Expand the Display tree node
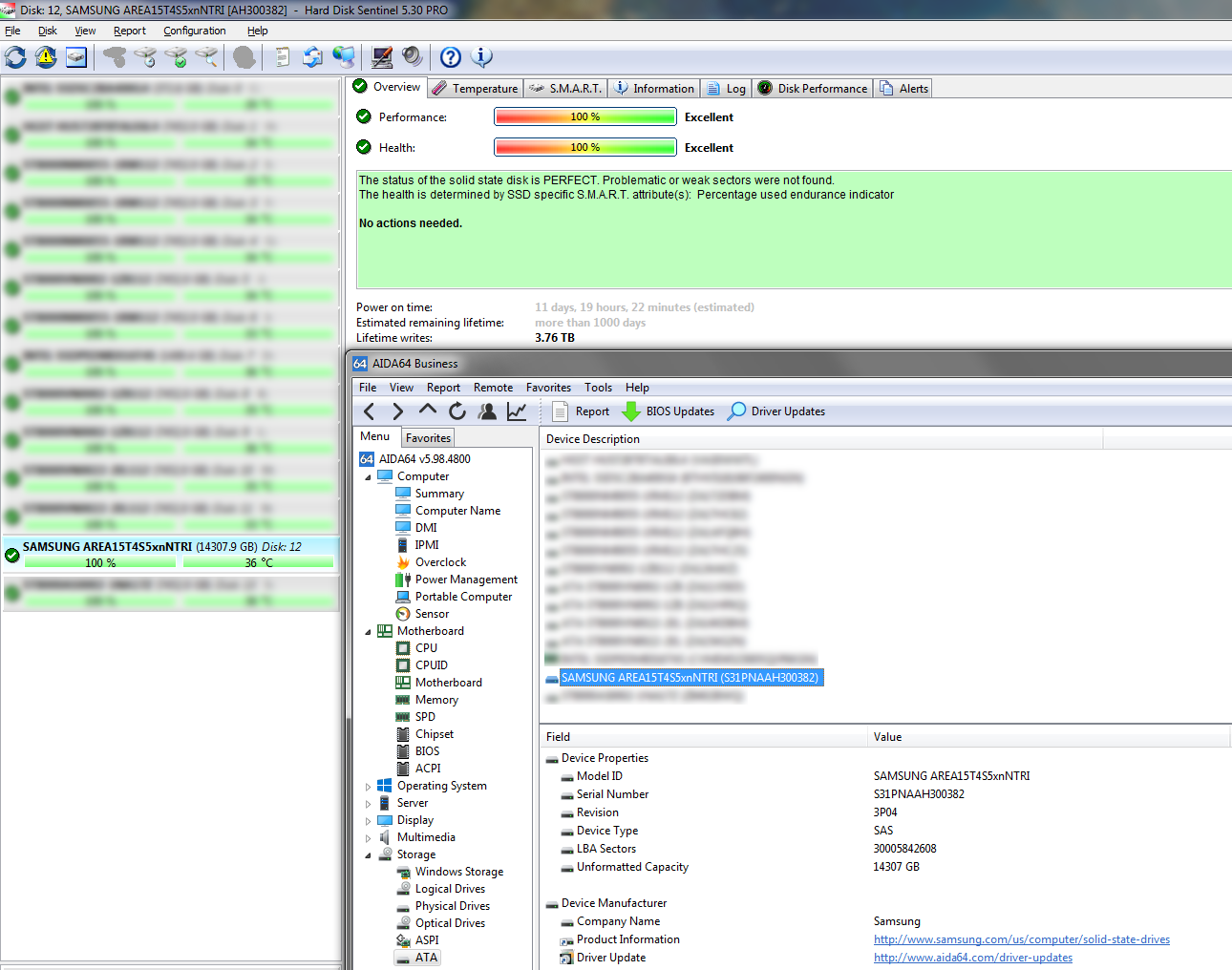The height and width of the screenshot is (970, 1232). [x=369, y=821]
